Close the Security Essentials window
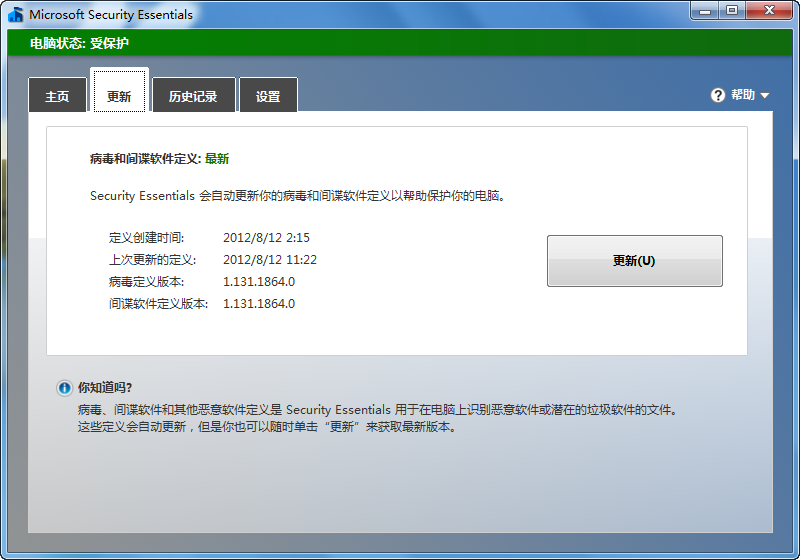Screen dimensions: 800x560 [x=769, y=10]
